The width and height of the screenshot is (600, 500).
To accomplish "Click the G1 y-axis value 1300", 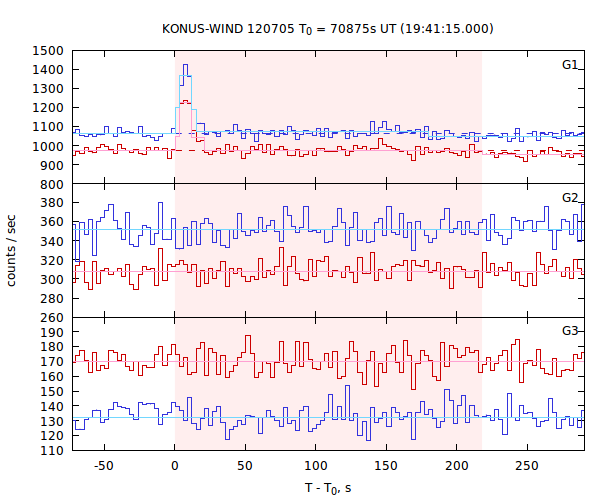I will 48,89.
